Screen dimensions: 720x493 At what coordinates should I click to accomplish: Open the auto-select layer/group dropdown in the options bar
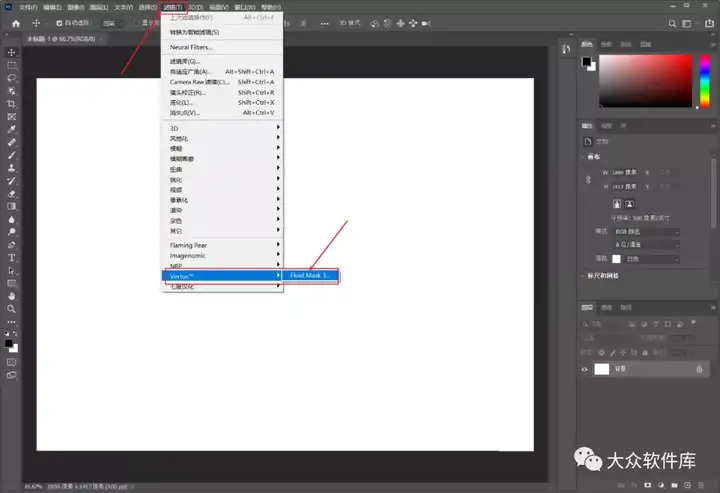tap(112, 23)
